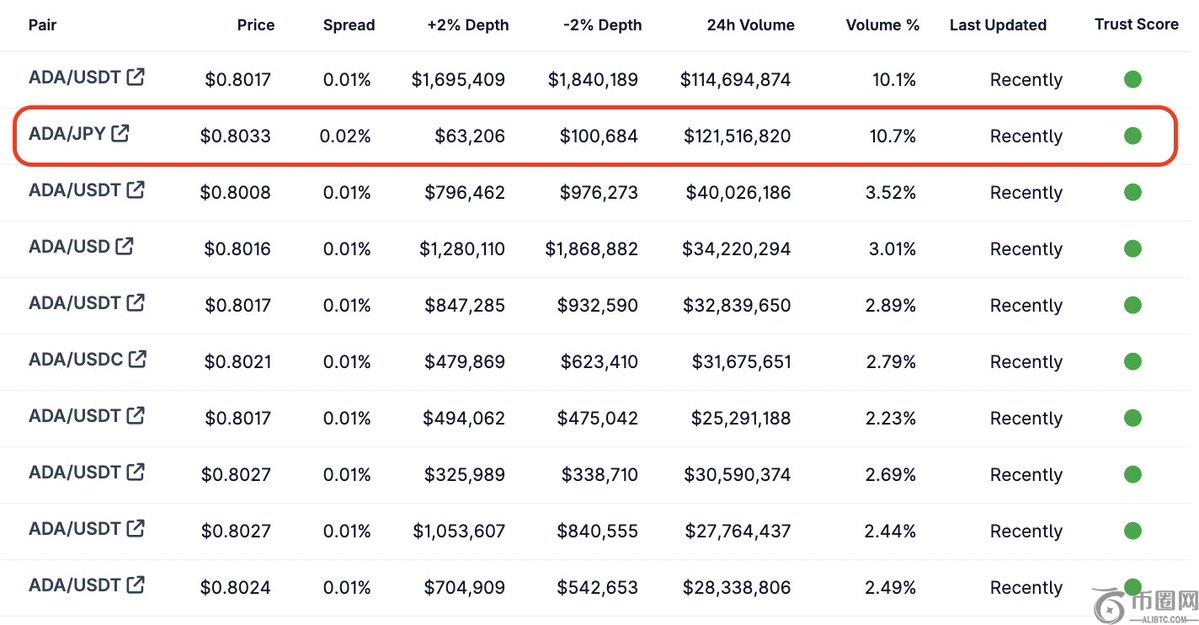Click the green trust dot in ADA/USDC row
The width and height of the screenshot is (1199, 625).
coord(1132,361)
